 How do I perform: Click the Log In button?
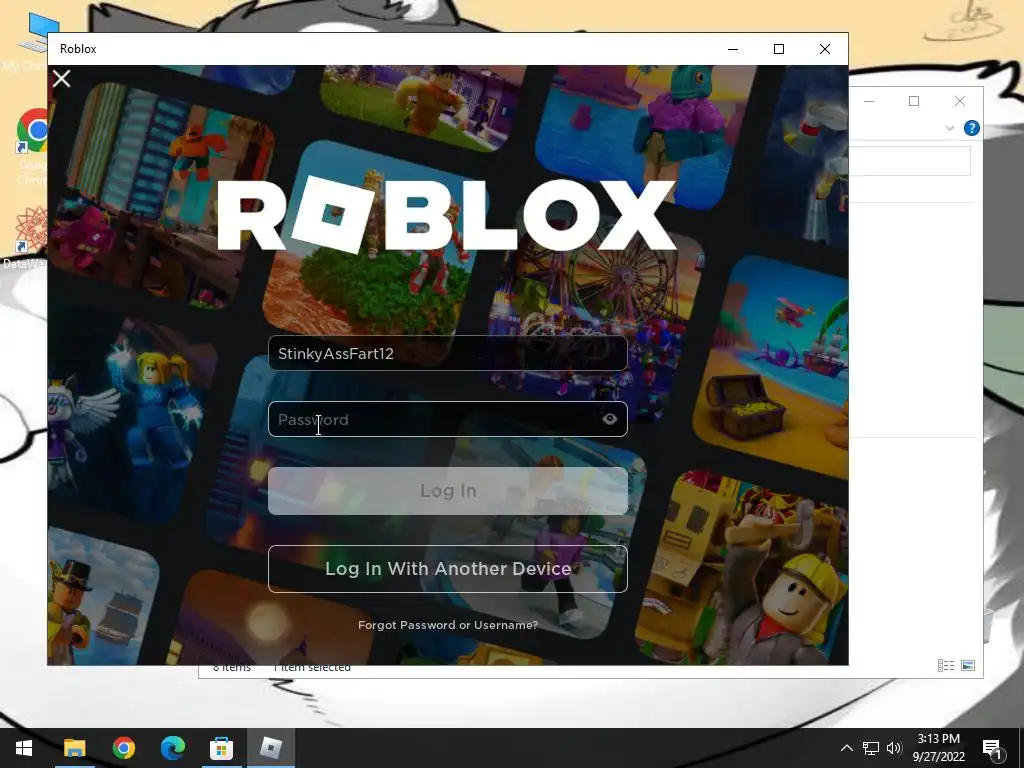447,490
